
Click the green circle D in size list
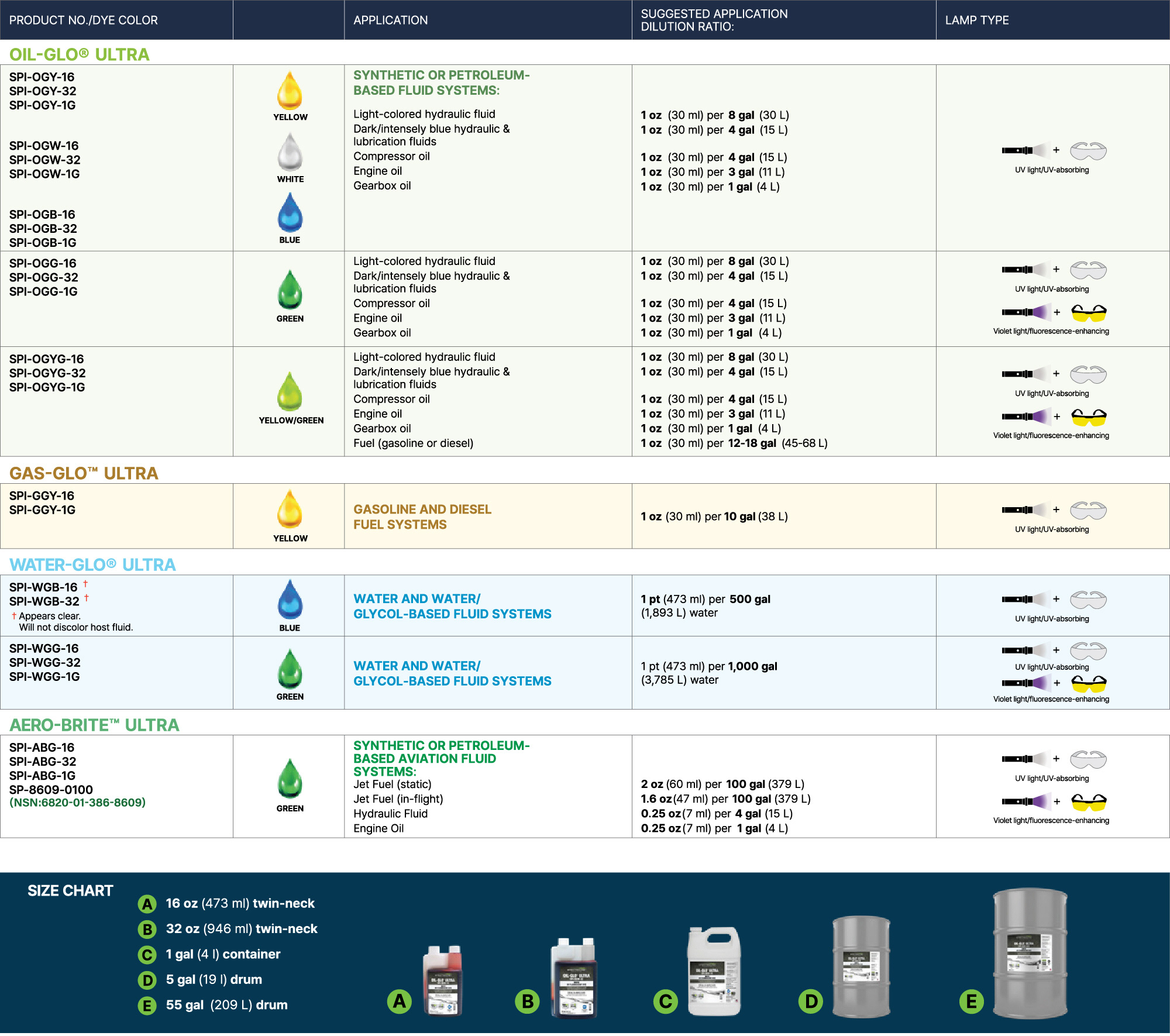147,980
